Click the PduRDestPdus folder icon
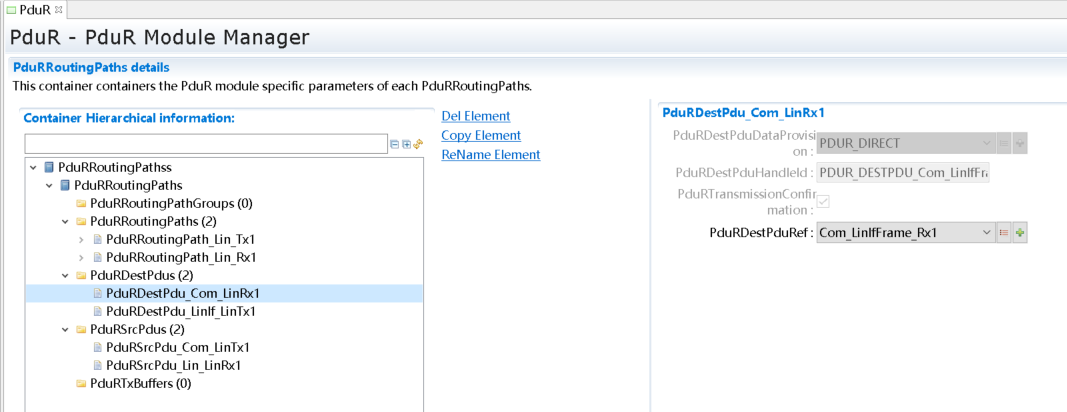Image resolution: width=1067 pixels, height=412 pixels. tap(81, 275)
